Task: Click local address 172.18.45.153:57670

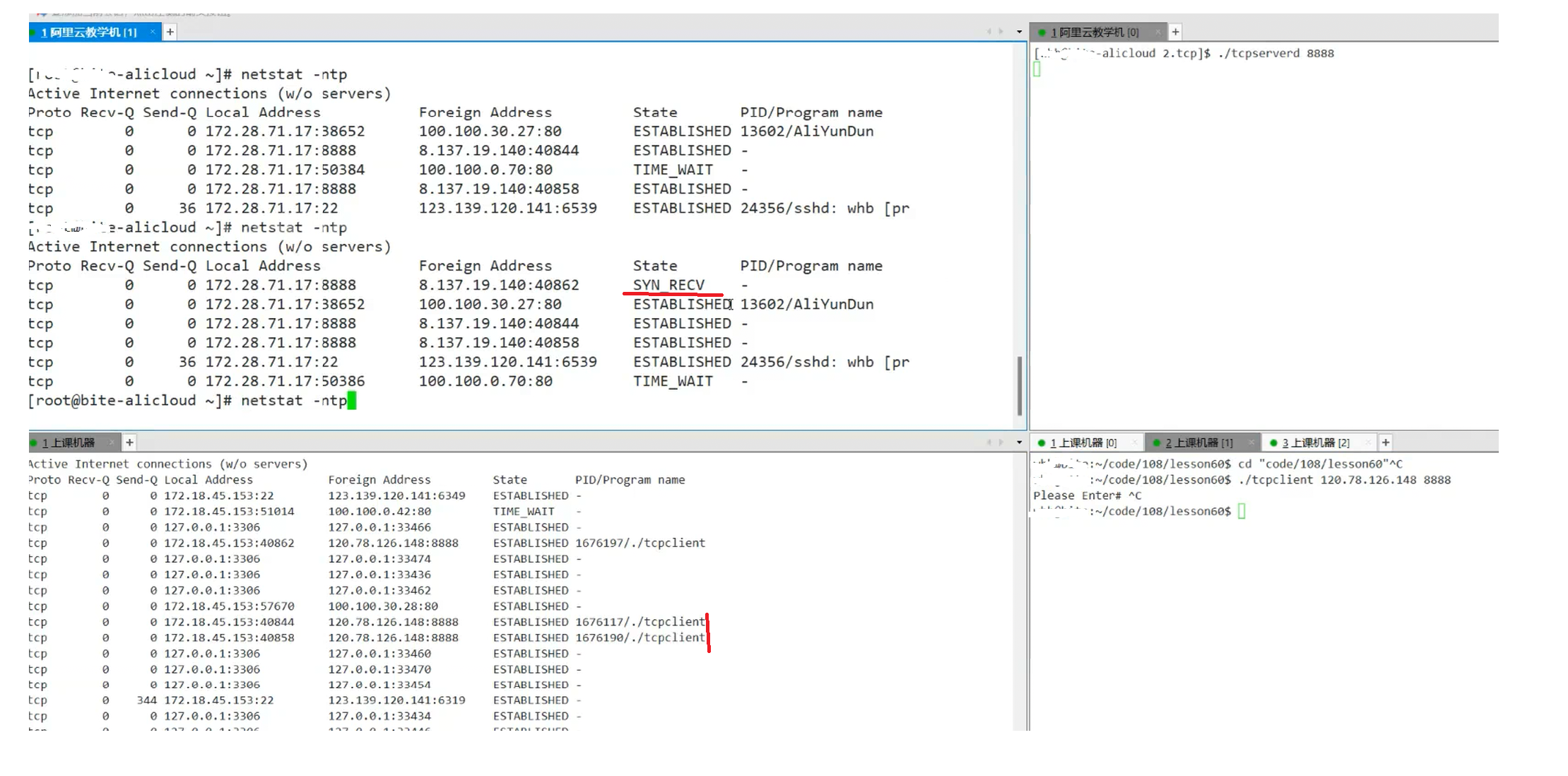Action: tap(229, 606)
